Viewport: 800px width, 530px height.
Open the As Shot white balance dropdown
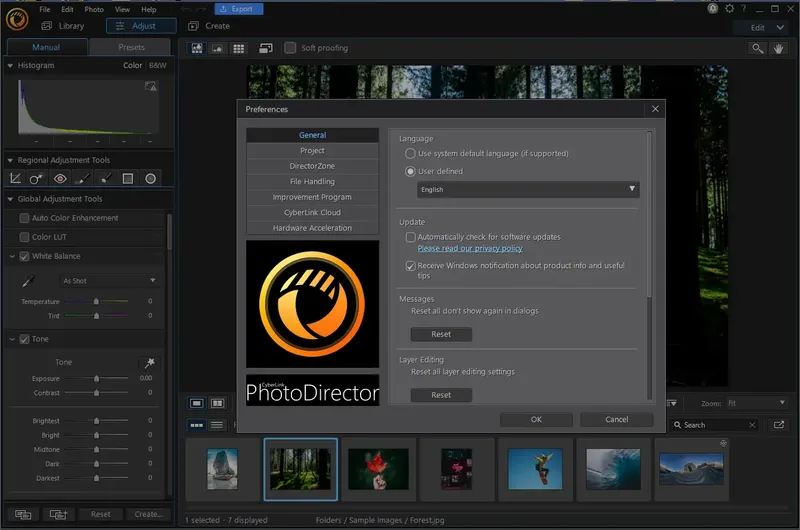pyautogui.click(x=108, y=281)
